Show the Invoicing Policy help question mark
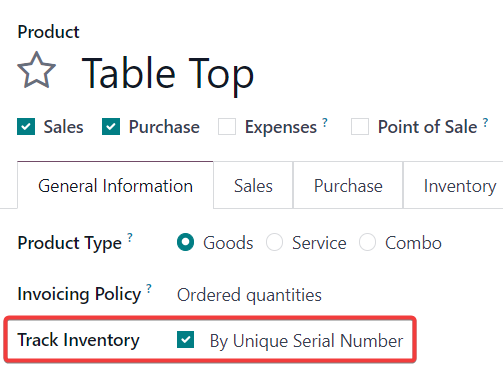503x375 pixels. pyautogui.click(x=149, y=288)
